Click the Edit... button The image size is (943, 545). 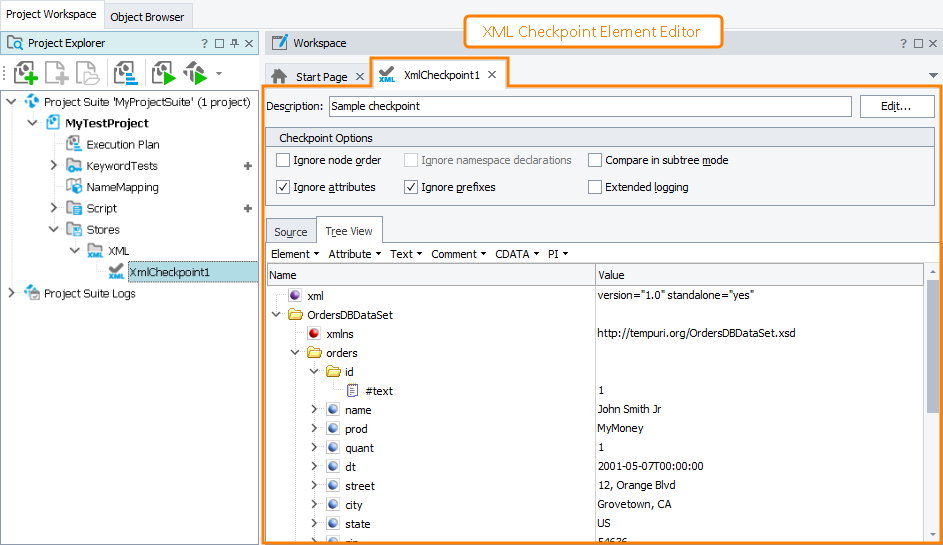(x=896, y=106)
